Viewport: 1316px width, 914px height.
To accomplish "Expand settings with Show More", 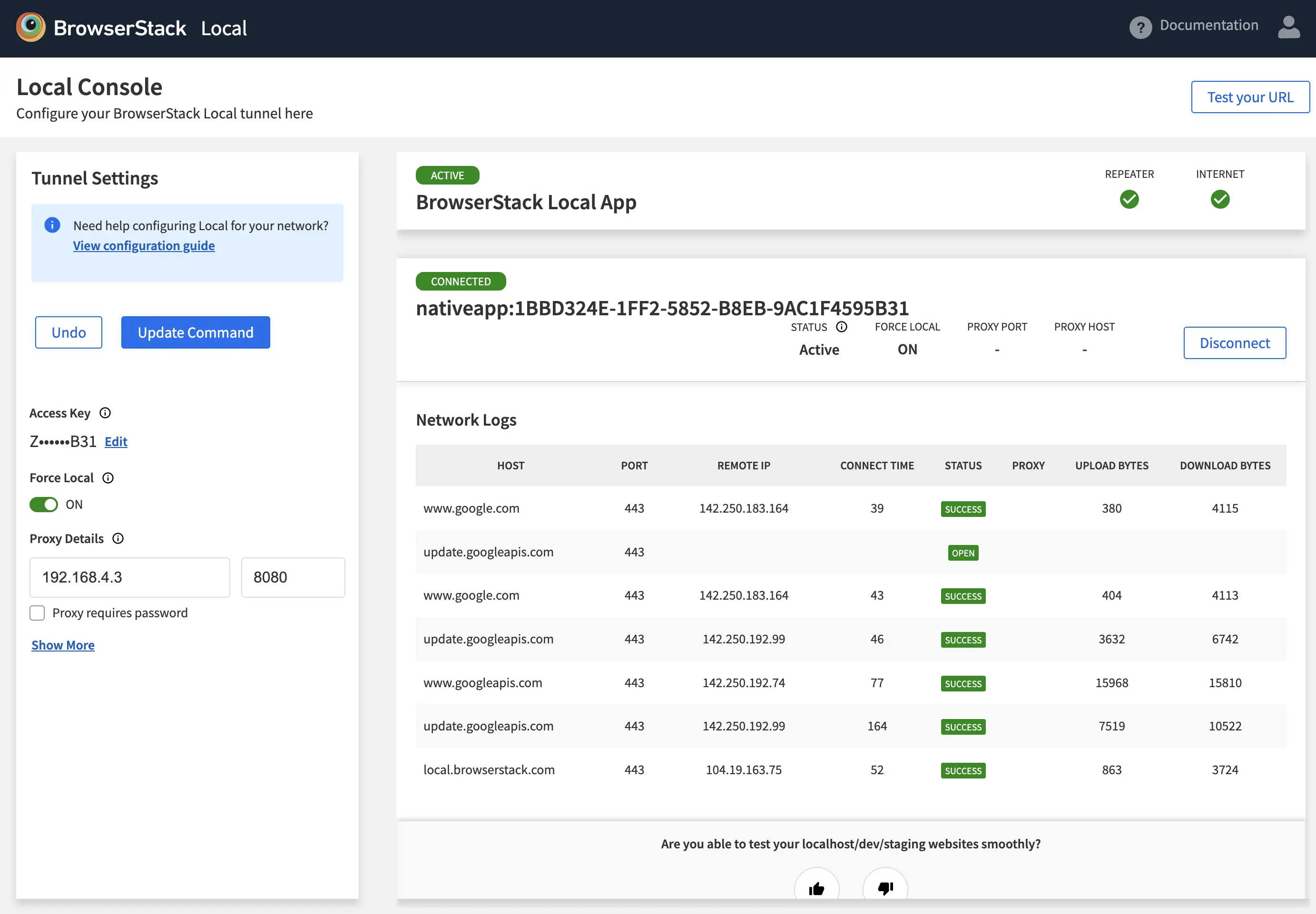I will (63, 645).
